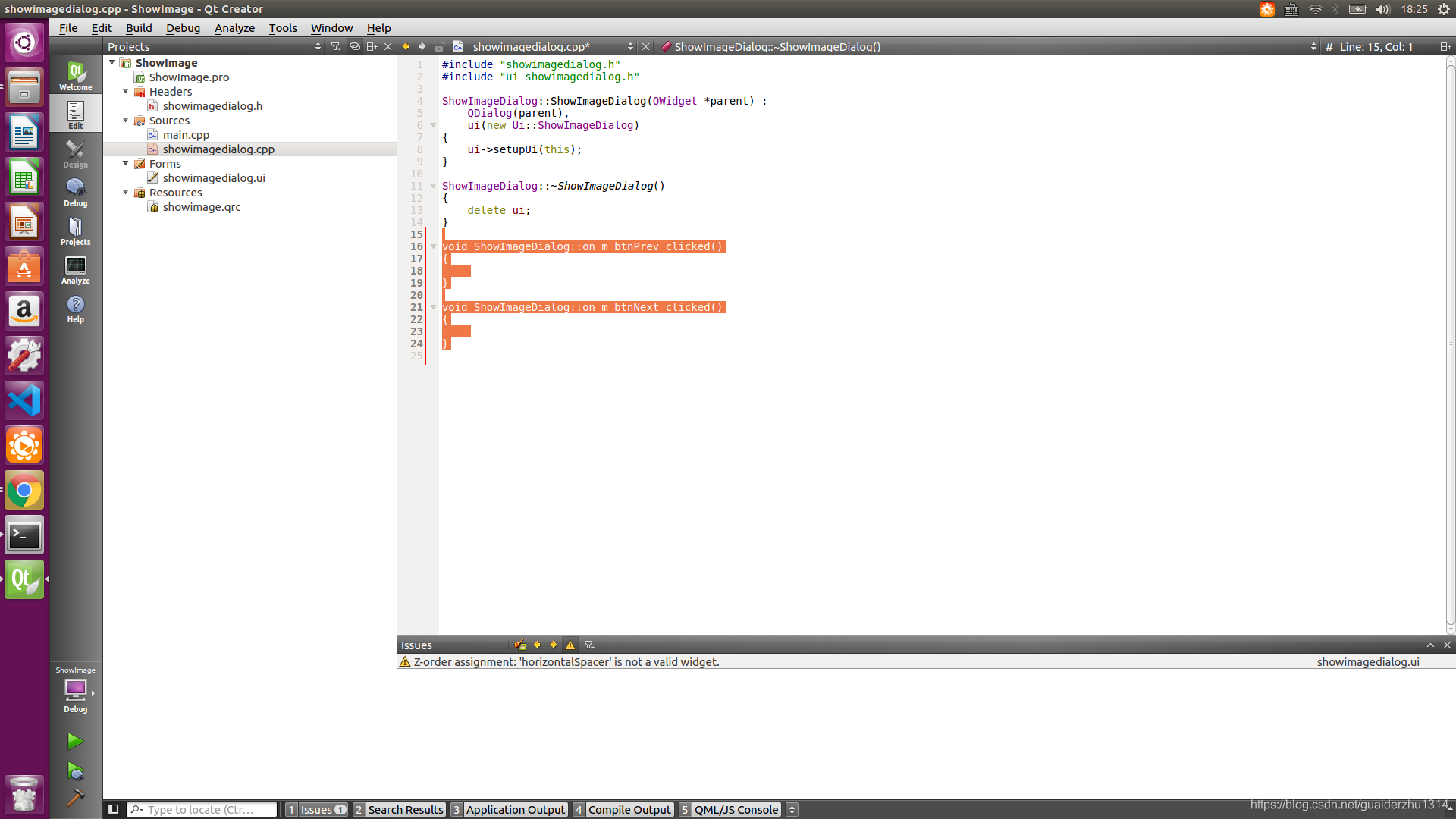Show the QML/JS Console pane

click(730, 809)
